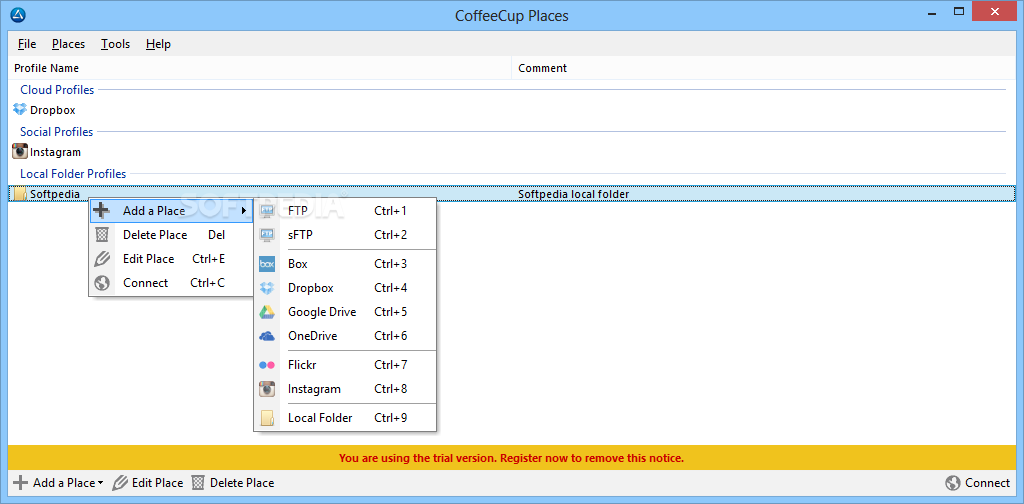Click the Google Drive triangle icon
Viewport: 1024px width, 504px height.
tap(267, 312)
